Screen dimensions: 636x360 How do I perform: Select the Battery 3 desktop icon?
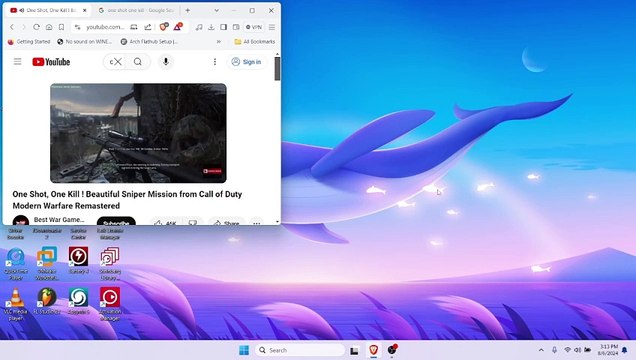[79, 260]
